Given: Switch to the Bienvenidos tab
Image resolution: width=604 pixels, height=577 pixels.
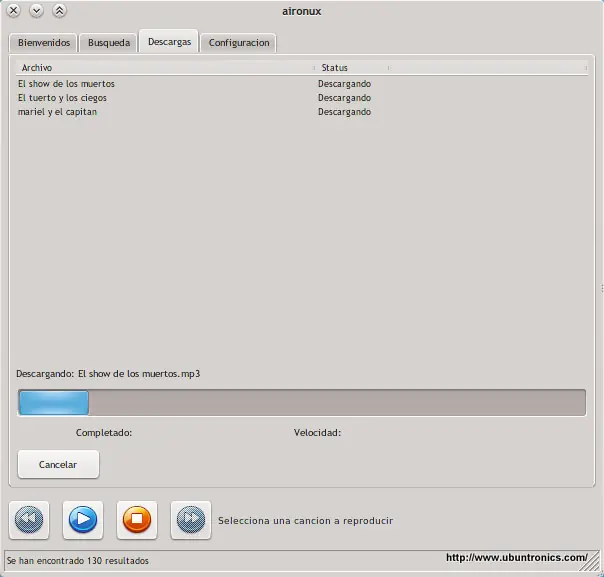Looking at the screenshot, I should pos(44,42).
